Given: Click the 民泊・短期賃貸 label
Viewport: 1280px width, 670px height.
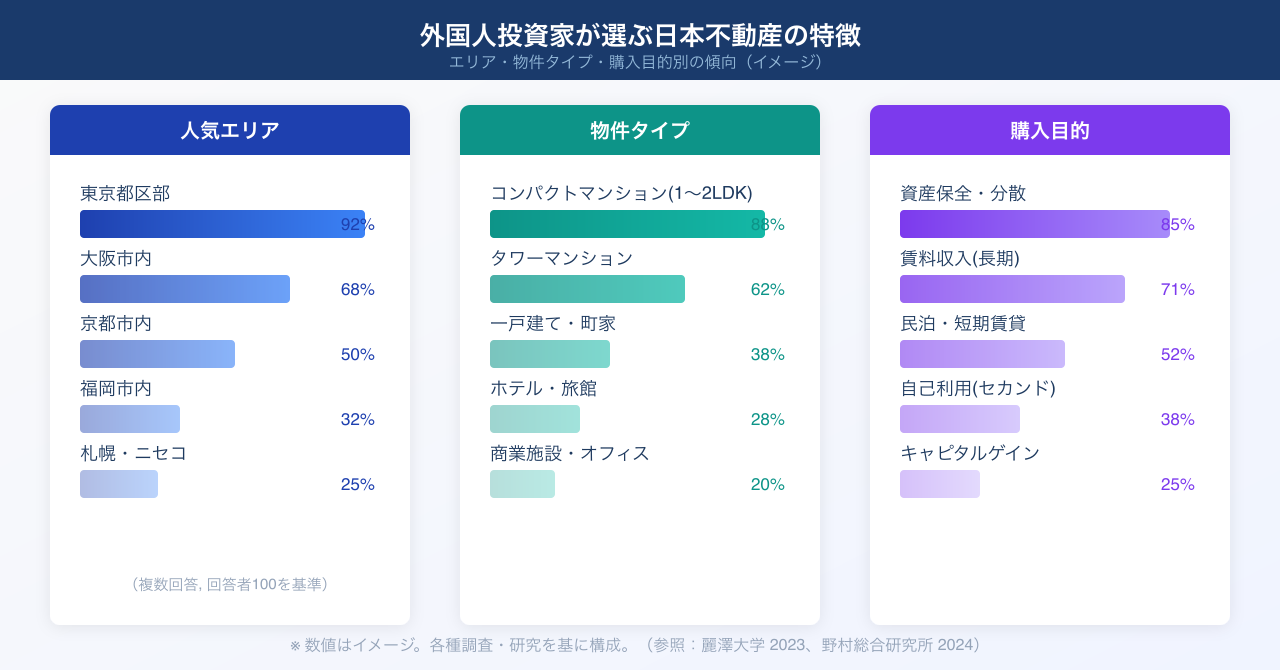Looking at the screenshot, I should click(963, 324).
